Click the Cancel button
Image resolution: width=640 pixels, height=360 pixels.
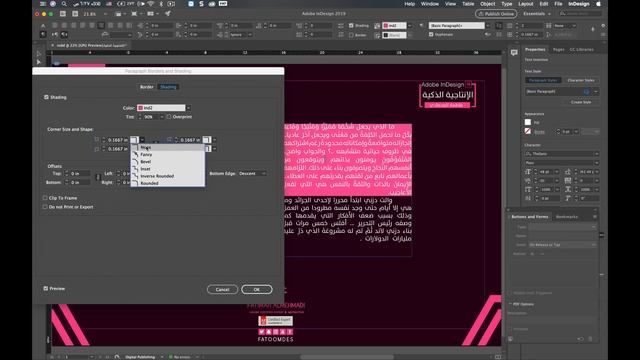pos(222,289)
